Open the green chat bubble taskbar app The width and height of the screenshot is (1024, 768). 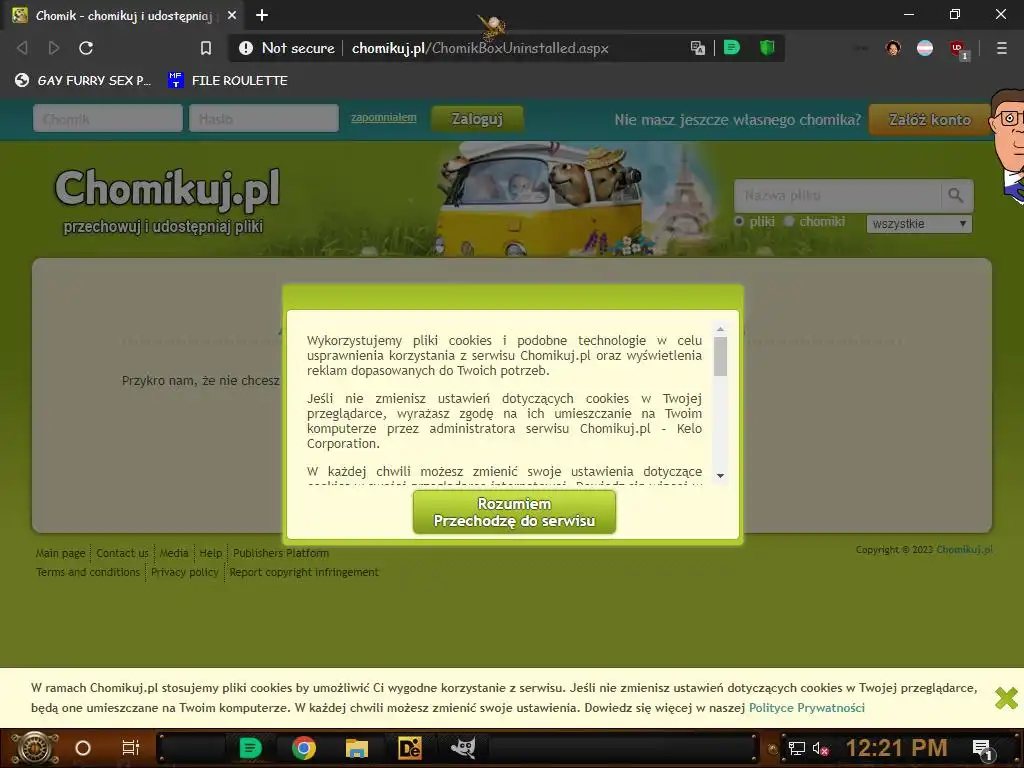pos(250,748)
